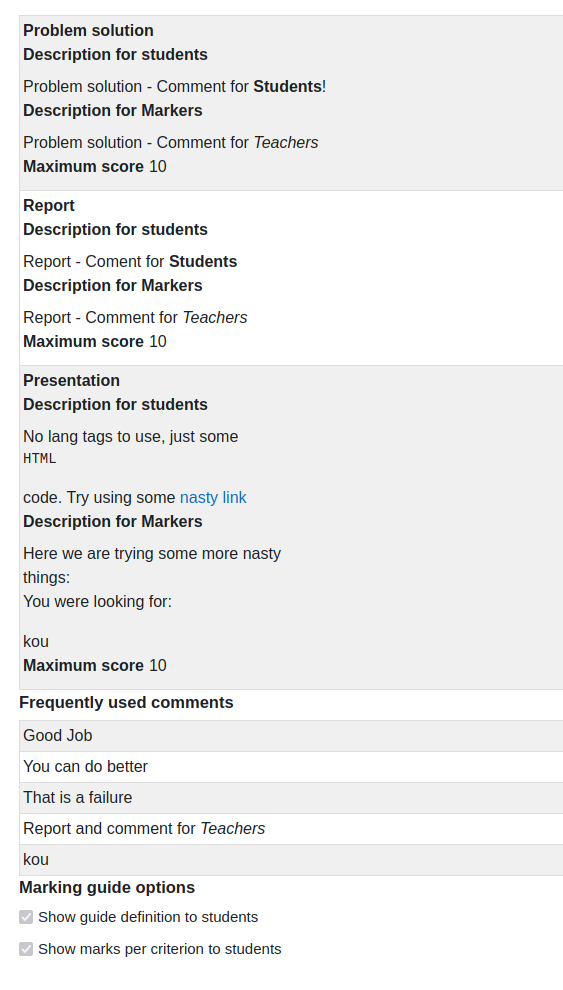Click Problem solution Comment for Students text

(175, 86)
